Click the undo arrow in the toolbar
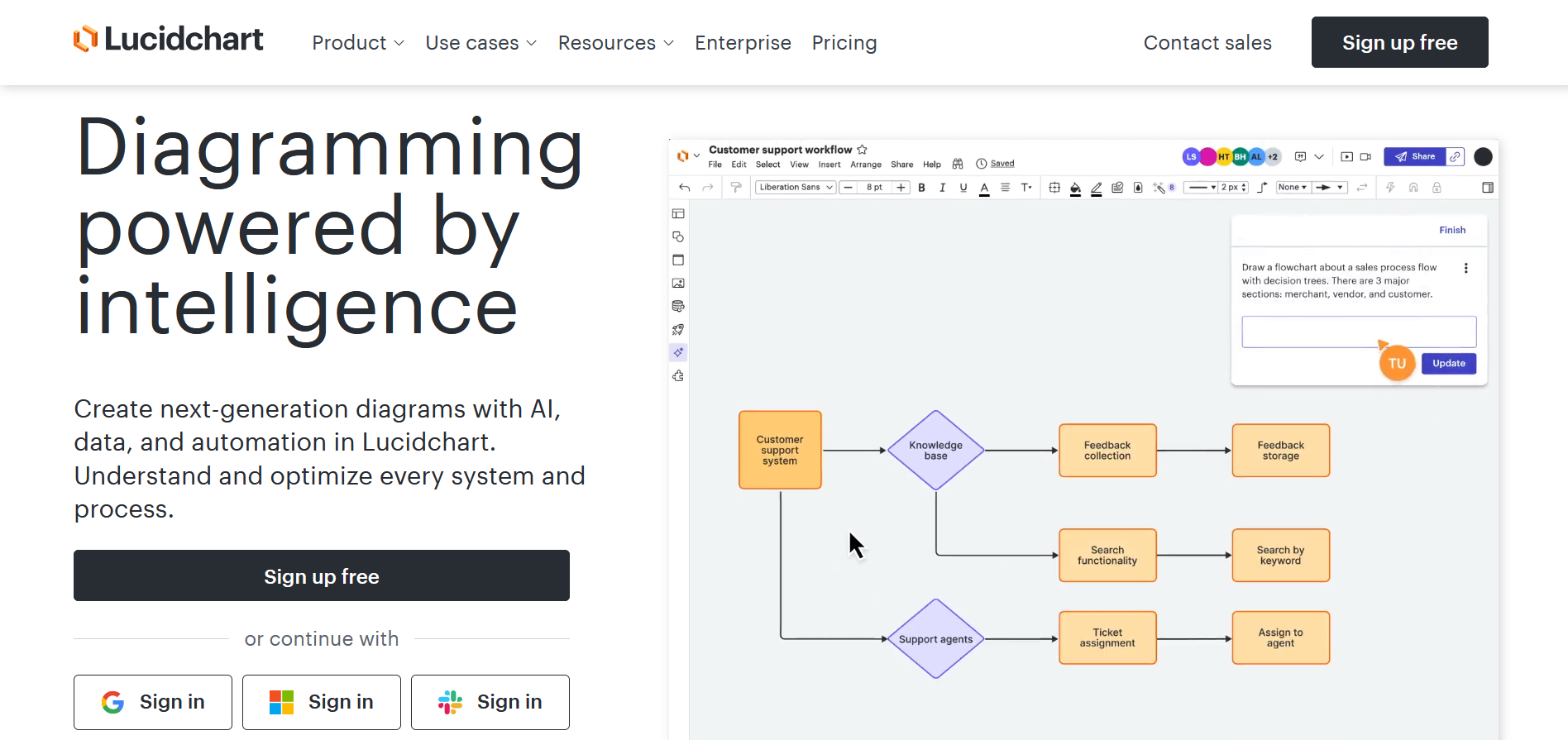1568x740 pixels. click(685, 188)
